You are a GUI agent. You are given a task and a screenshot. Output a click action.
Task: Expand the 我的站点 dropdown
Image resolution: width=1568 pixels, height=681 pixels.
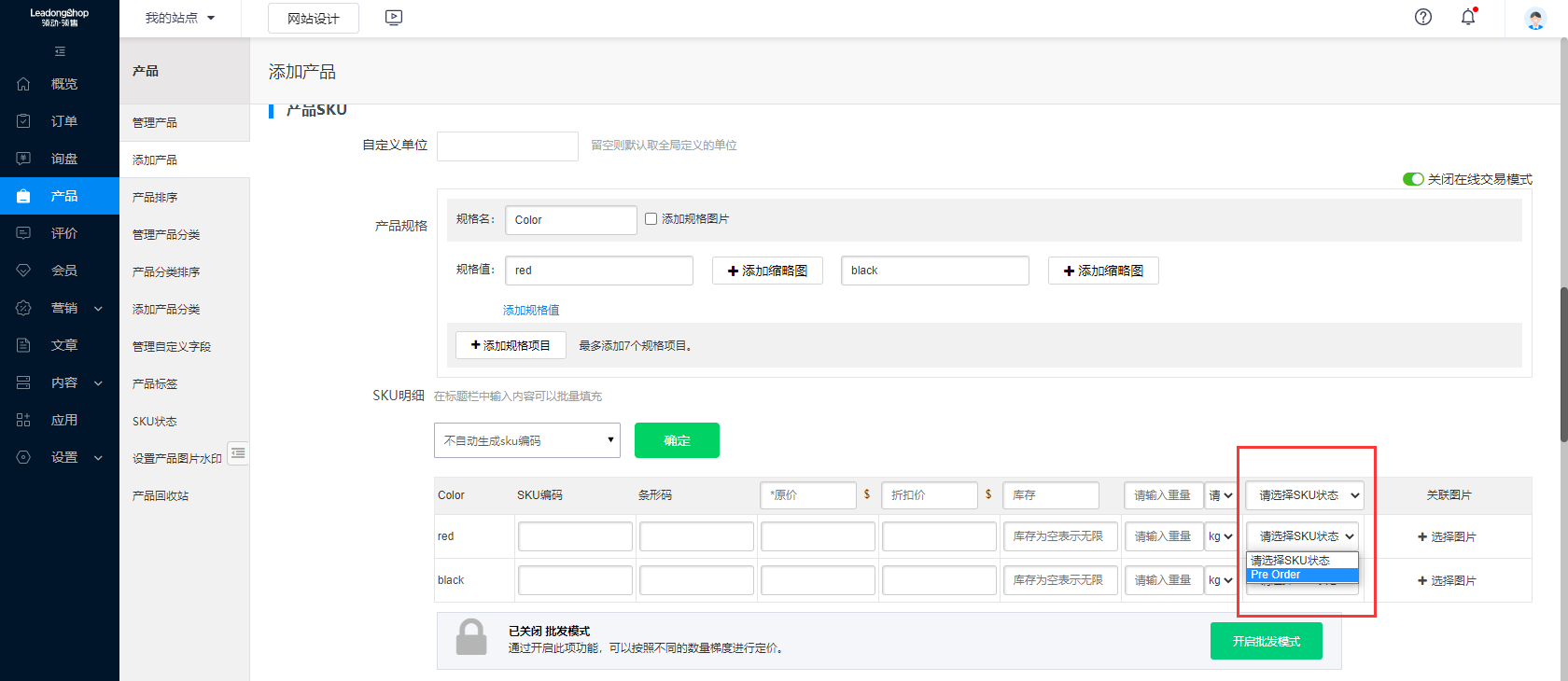coord(179,18)
